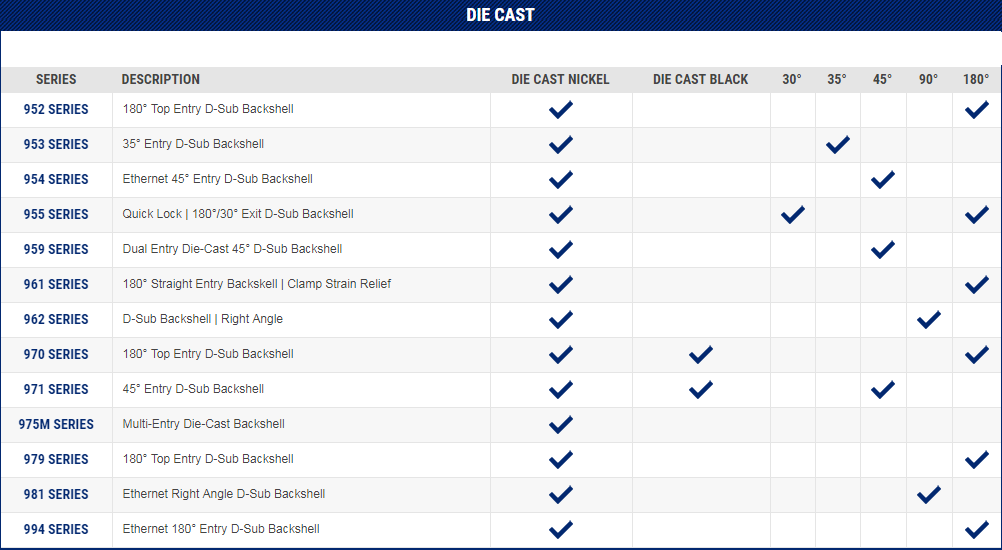Screen dimensions: 1002x550
Task: Click the 994 SERIES link
Action: [x=56, y=529]
